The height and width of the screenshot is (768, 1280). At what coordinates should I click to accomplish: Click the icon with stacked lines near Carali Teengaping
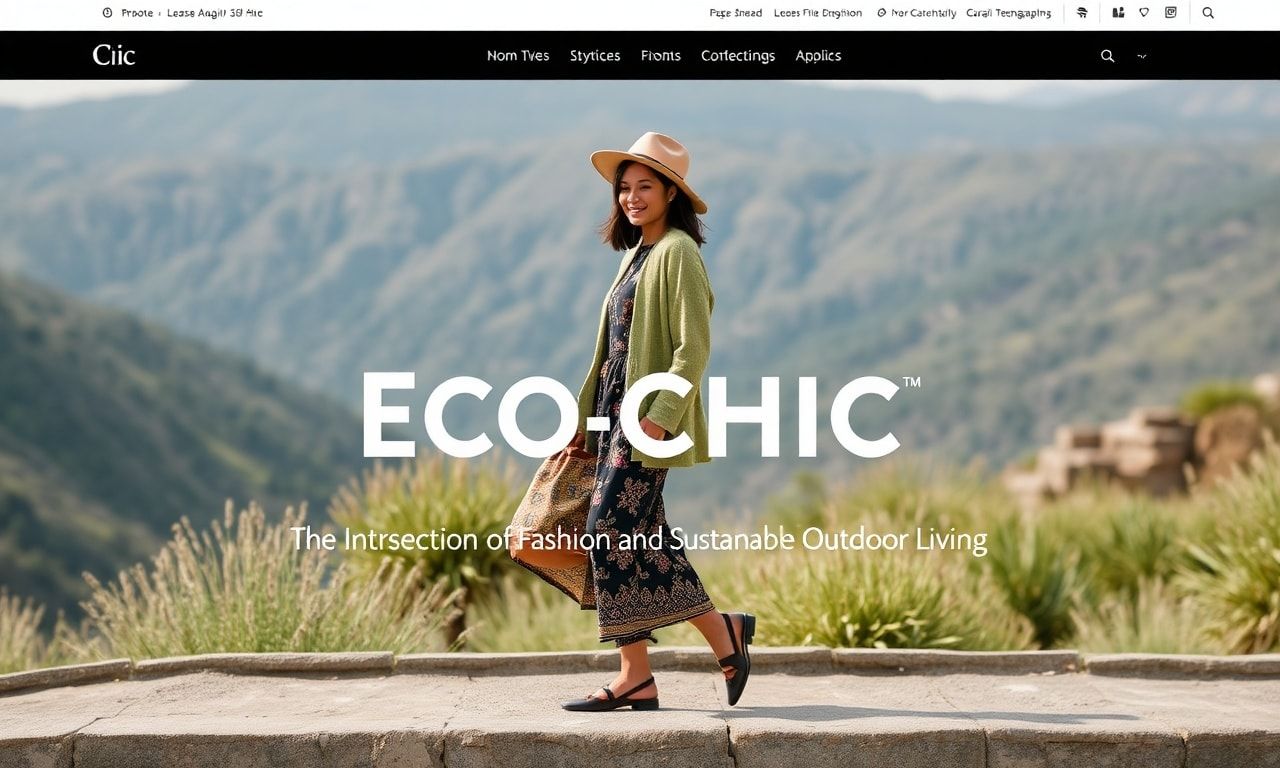tap(1081, 13)
